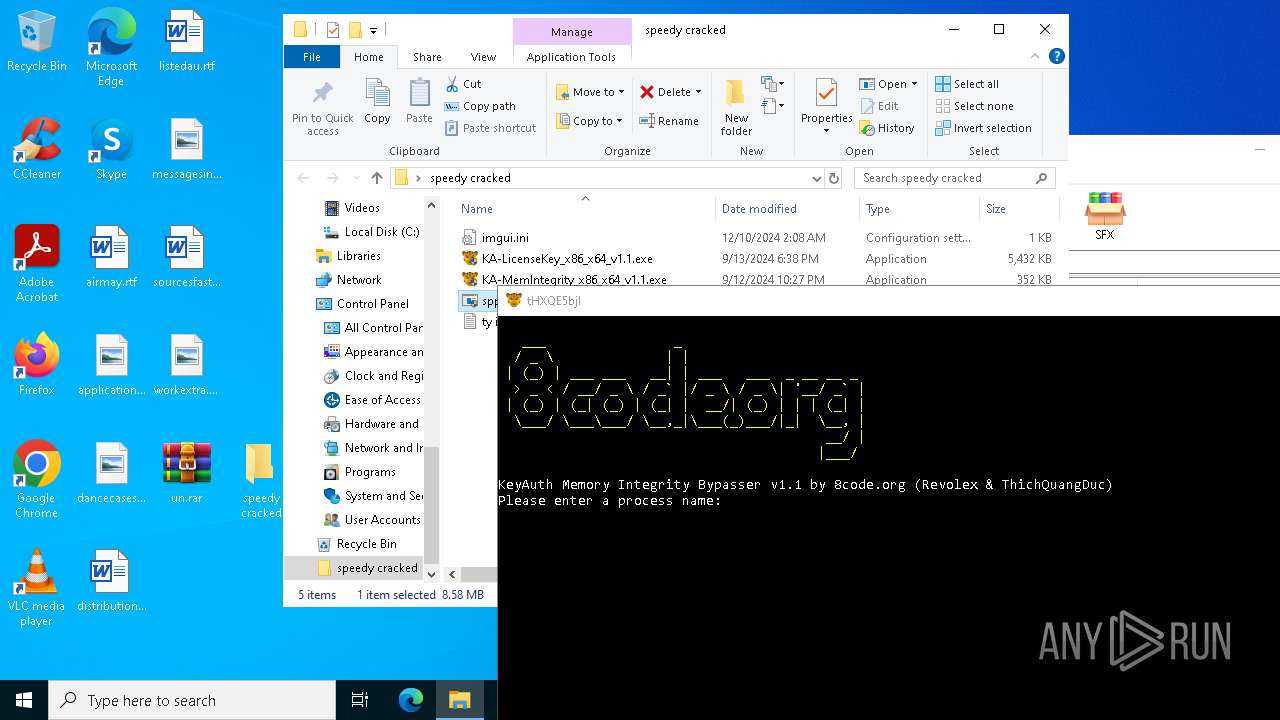
Task: Click the navigation pane down scroll arrow
Action: 432,575
